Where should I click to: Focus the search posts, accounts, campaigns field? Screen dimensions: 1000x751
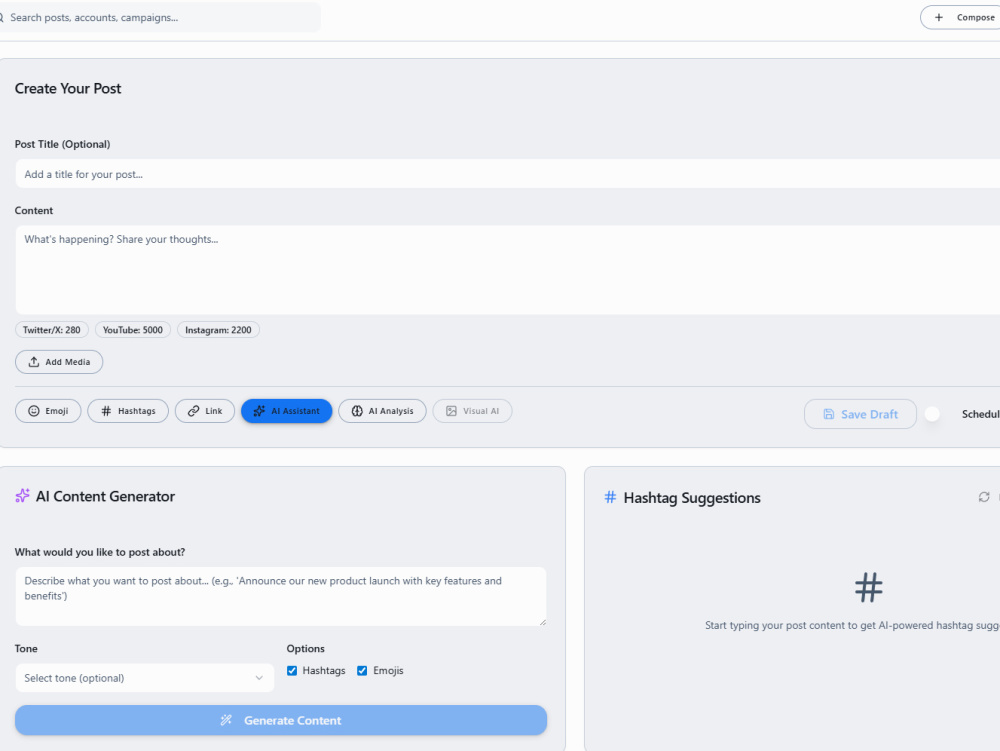pyautogui.click(x=159, y=18)
